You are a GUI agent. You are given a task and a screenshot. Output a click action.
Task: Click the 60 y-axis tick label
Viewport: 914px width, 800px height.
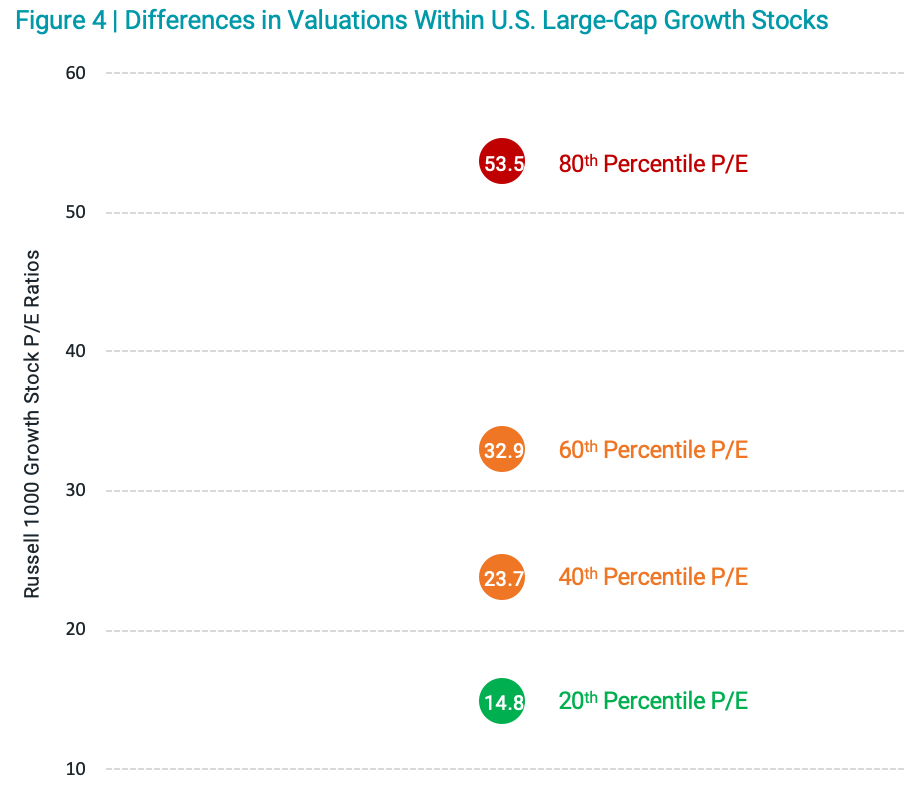pos(77,73)
